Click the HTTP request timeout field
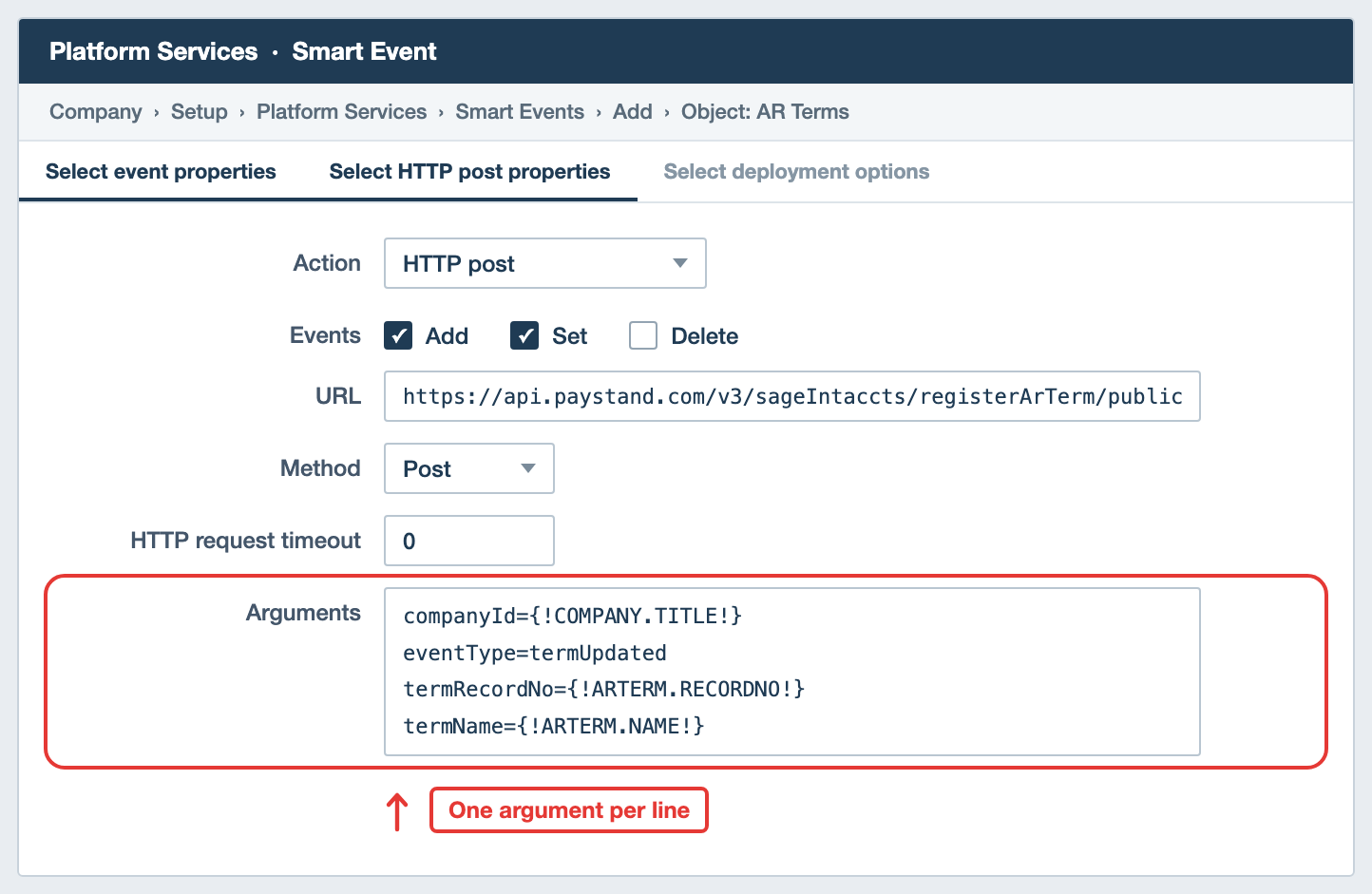This screenshot has height=894, width=1372. 468,541
